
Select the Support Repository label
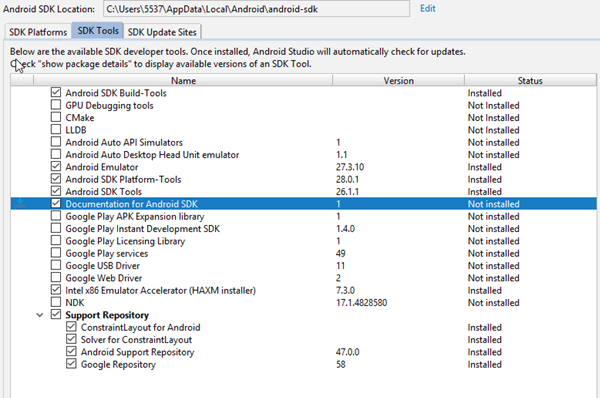point(107,315)
